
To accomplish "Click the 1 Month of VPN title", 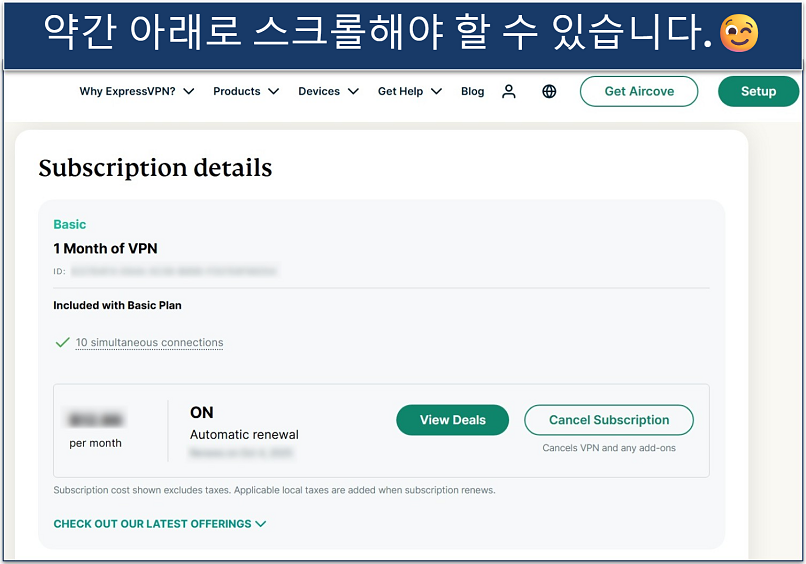I will coord(105,248).
